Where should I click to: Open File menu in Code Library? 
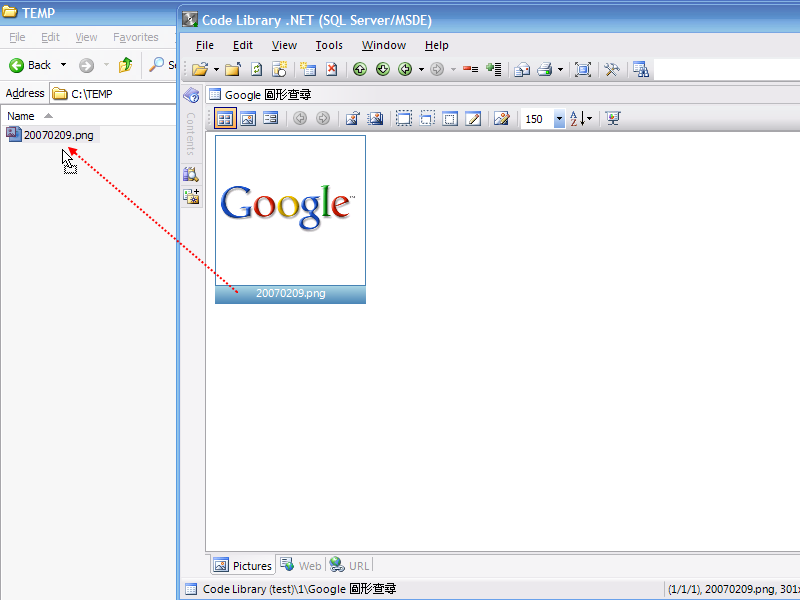tap(205, 45)
